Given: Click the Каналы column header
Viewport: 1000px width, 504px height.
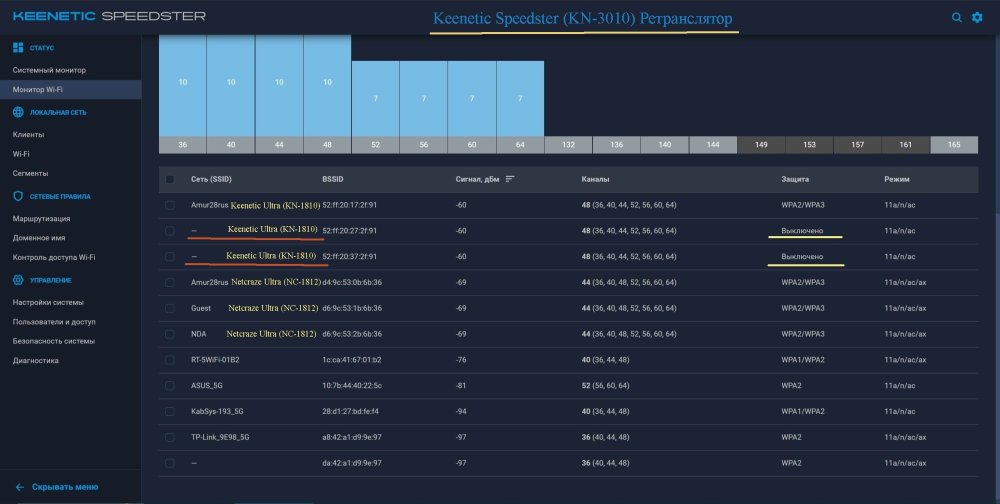Looking at the screenshot, I should pos(595,179).
